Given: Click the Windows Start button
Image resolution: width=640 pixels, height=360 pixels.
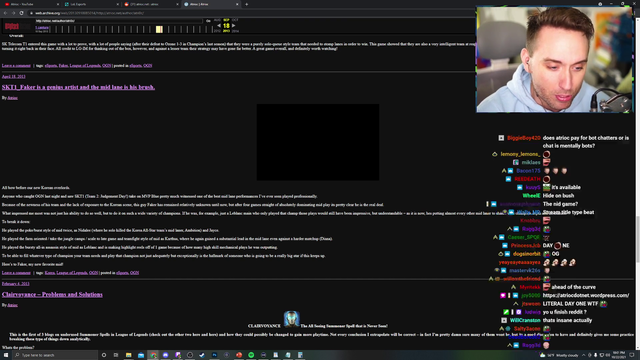Looking at the screenshot, I should 6,355.
